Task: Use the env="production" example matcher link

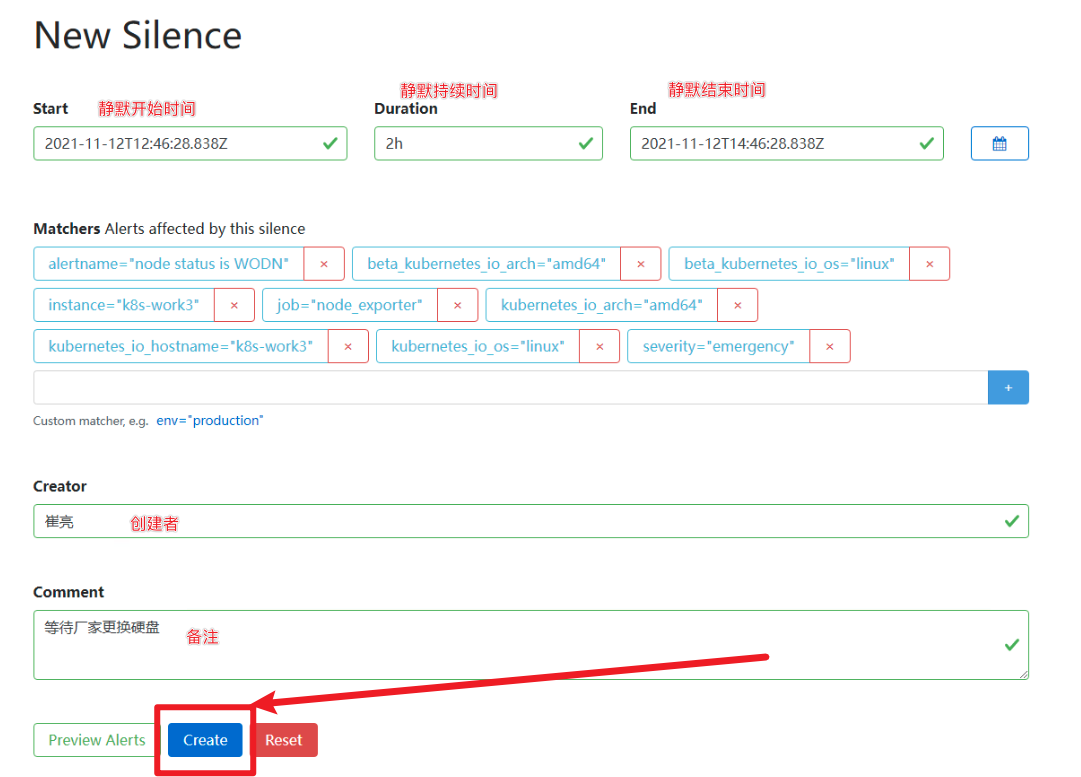Action: point(210,421)
